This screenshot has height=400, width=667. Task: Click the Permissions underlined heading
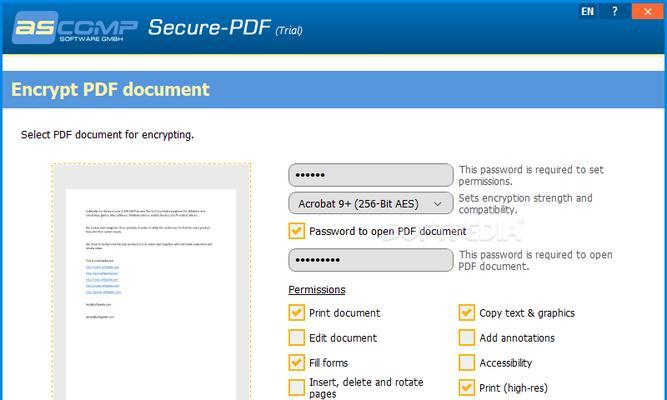click(317, 290)
